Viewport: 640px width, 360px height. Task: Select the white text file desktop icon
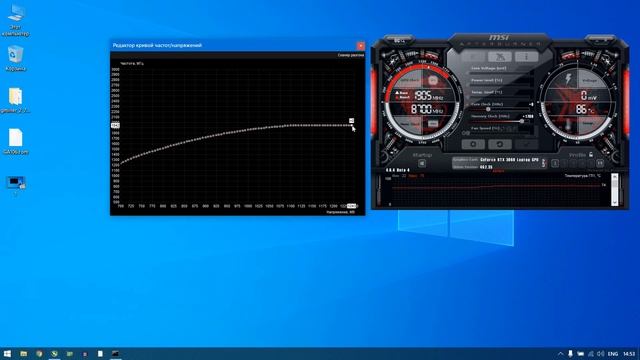[16, 142]
